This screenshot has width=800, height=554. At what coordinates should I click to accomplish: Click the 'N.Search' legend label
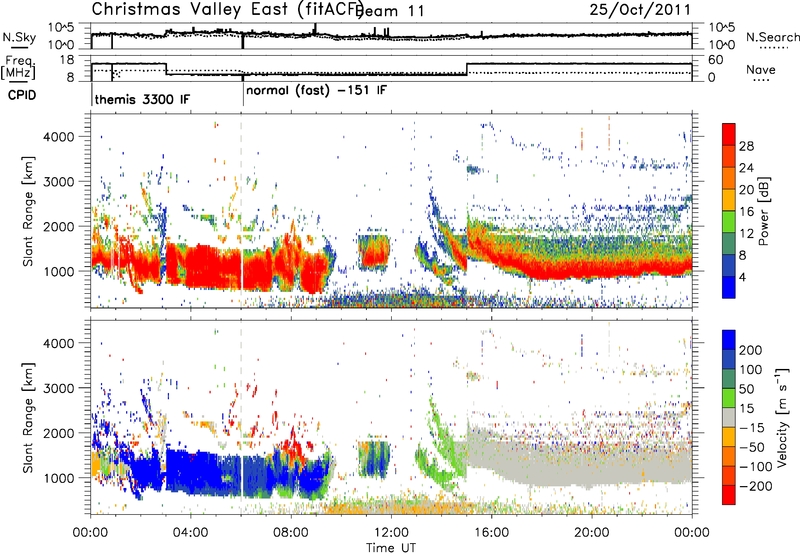[x=772, y=37]
